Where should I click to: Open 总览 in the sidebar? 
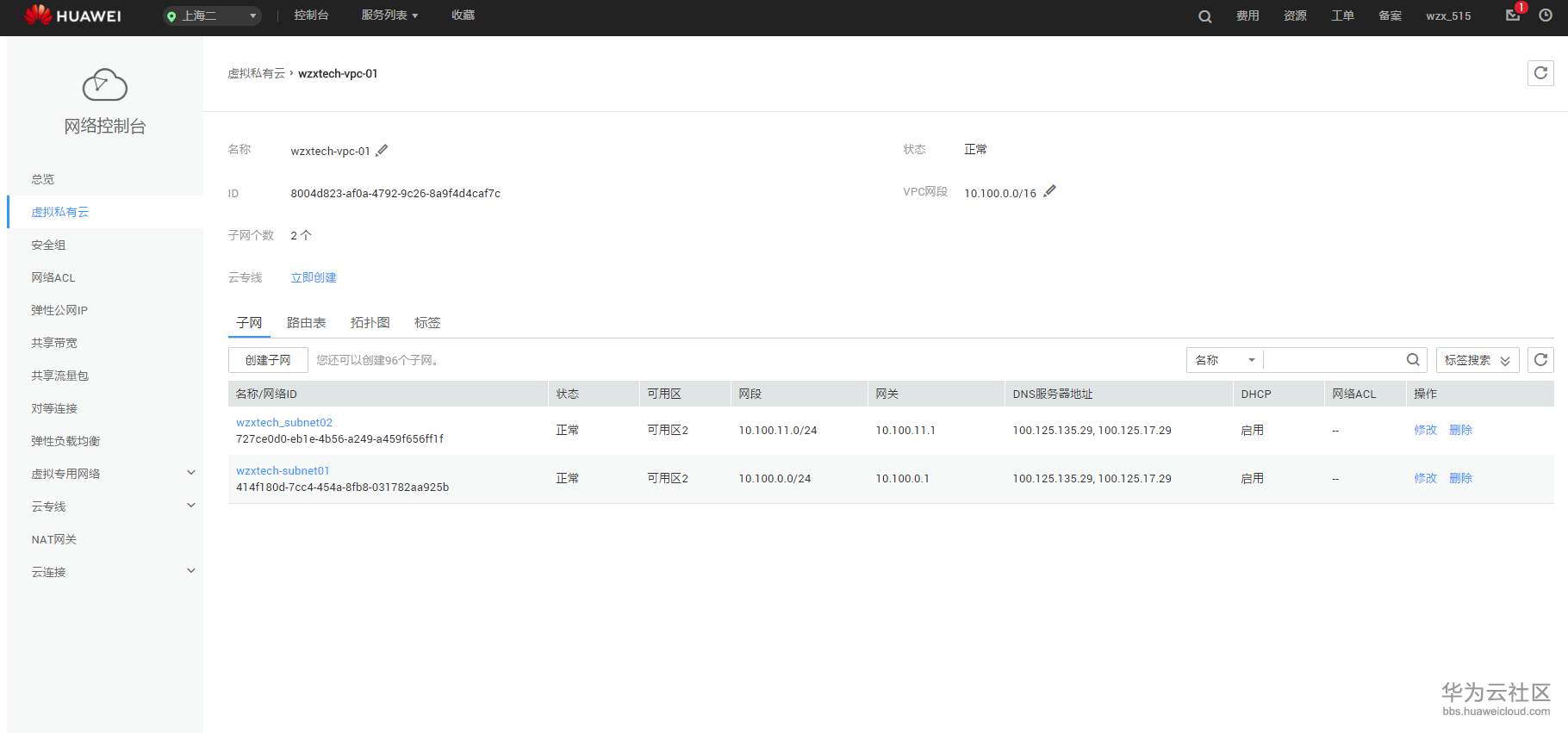[x=43, y=179]
